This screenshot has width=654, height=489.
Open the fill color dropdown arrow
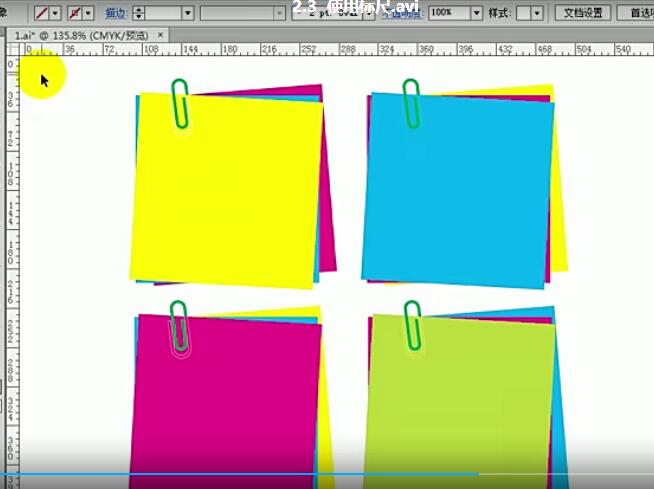click(x=54, y=13)
